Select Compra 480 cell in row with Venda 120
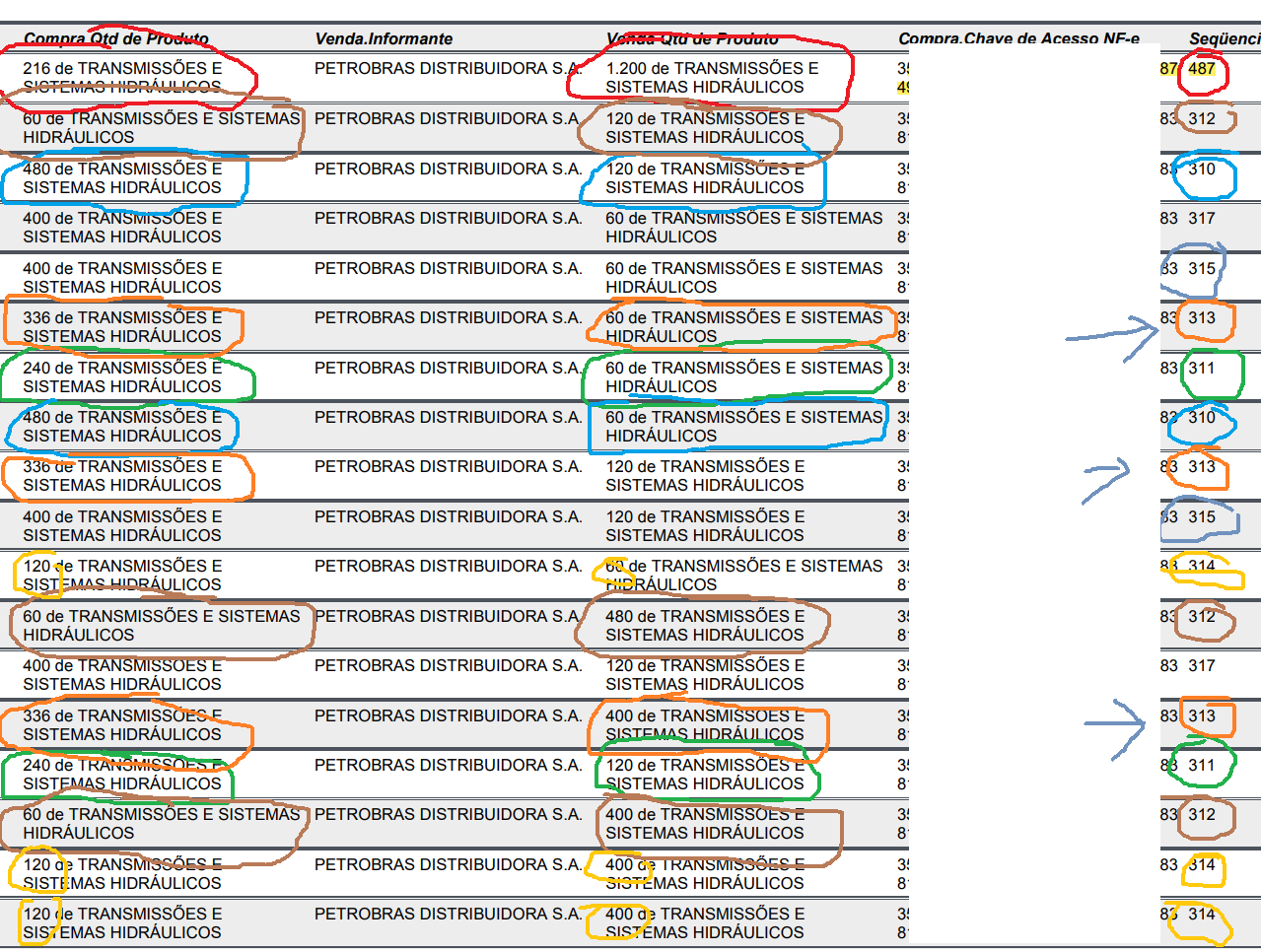 click(122, 177)
